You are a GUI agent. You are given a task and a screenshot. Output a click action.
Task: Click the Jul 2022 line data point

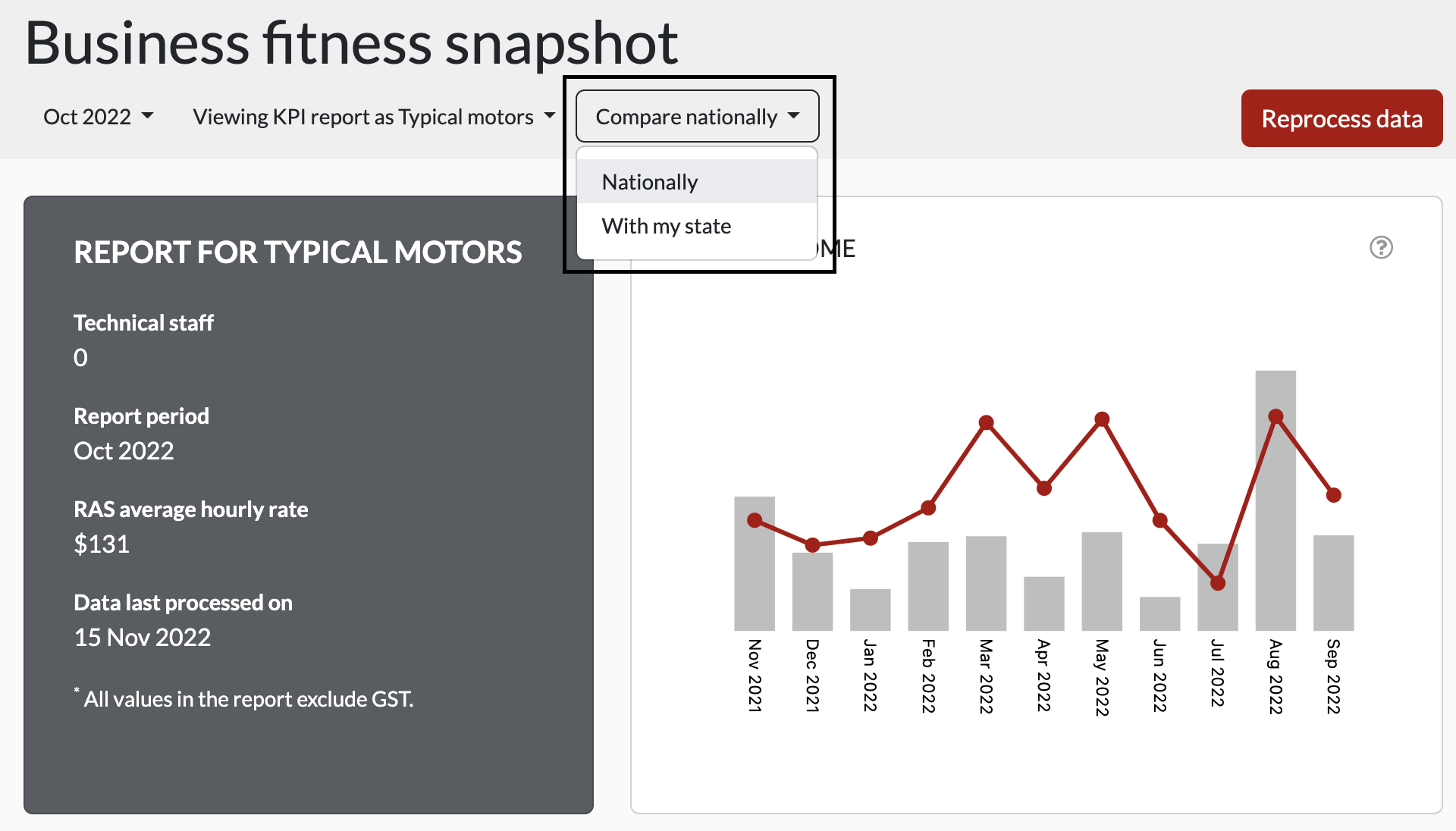click(1218, 583)
